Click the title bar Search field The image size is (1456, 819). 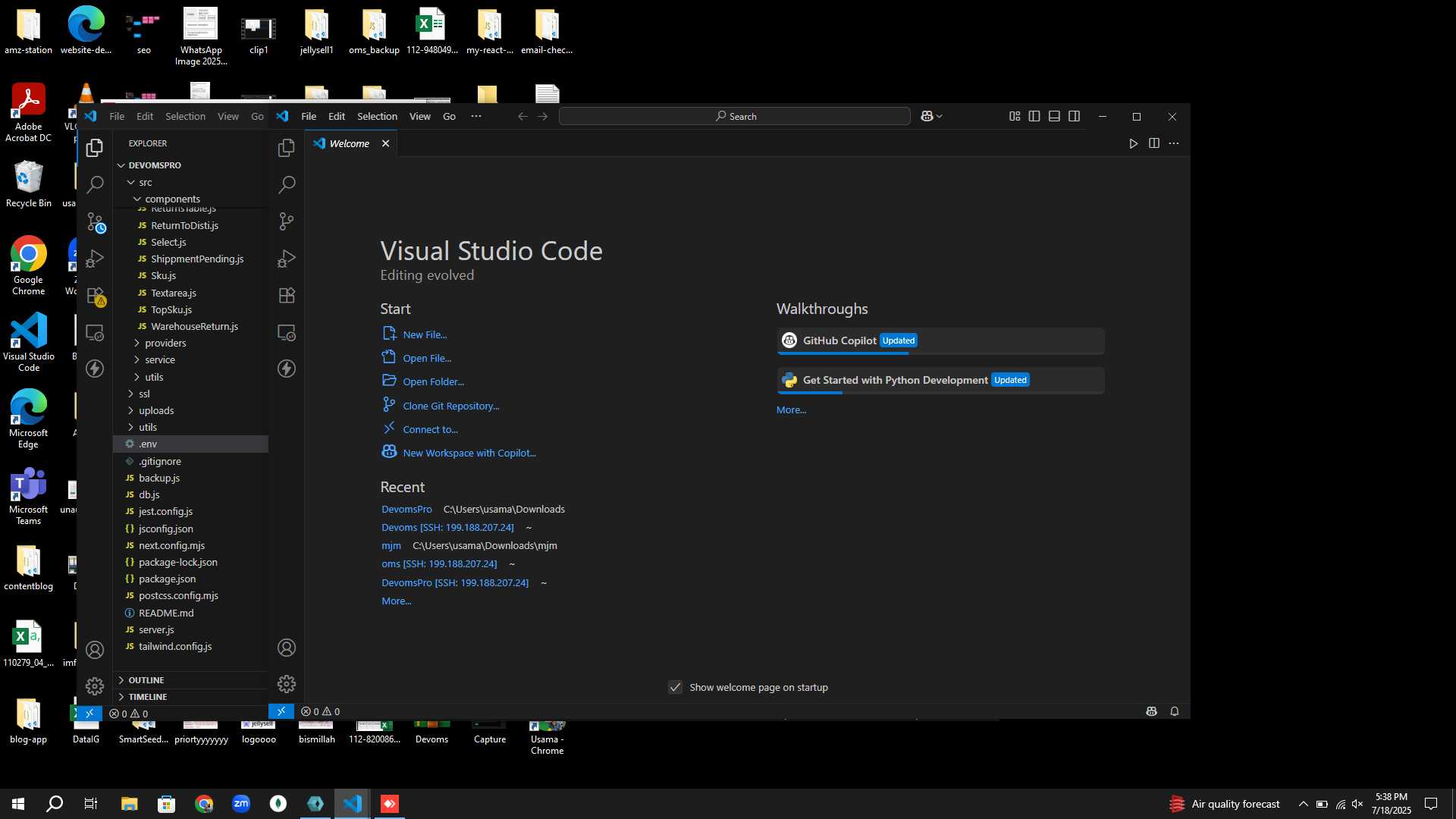point(734,116)
